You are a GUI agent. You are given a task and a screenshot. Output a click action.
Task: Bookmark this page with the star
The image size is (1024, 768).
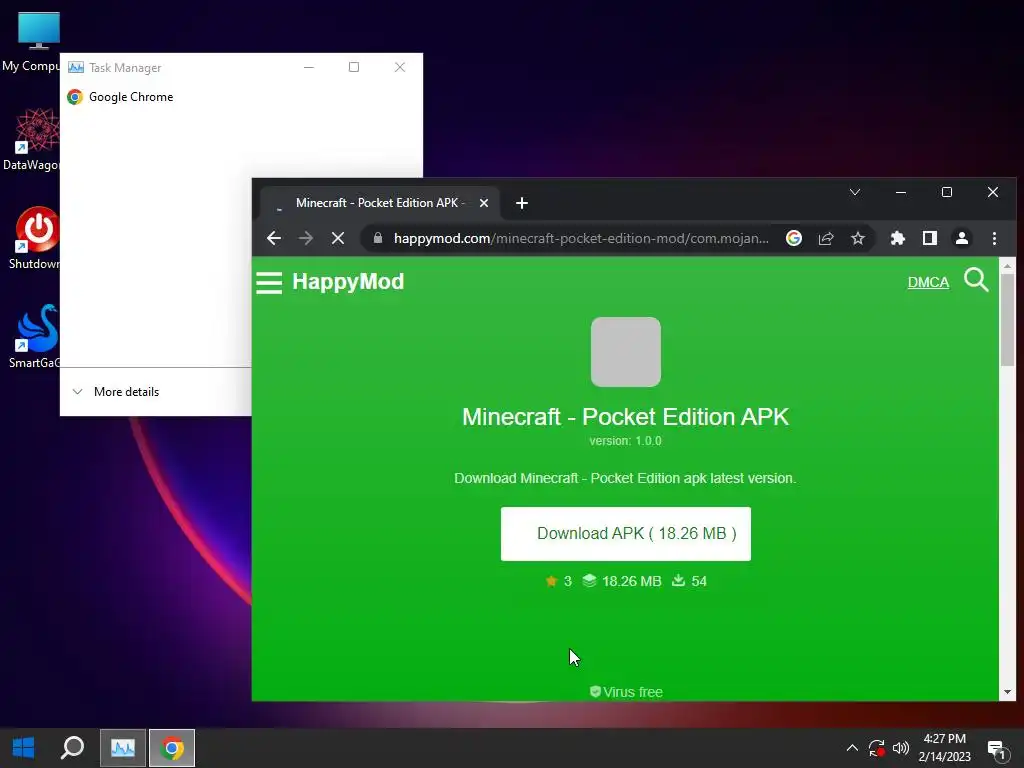858,238
